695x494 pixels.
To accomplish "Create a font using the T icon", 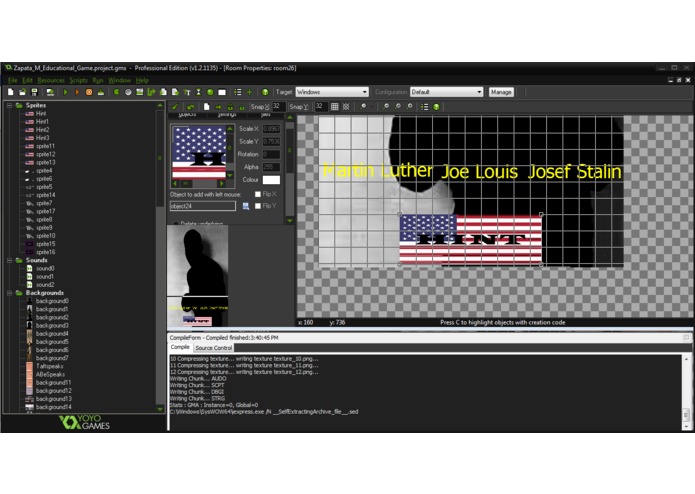I will coord(187,92).
